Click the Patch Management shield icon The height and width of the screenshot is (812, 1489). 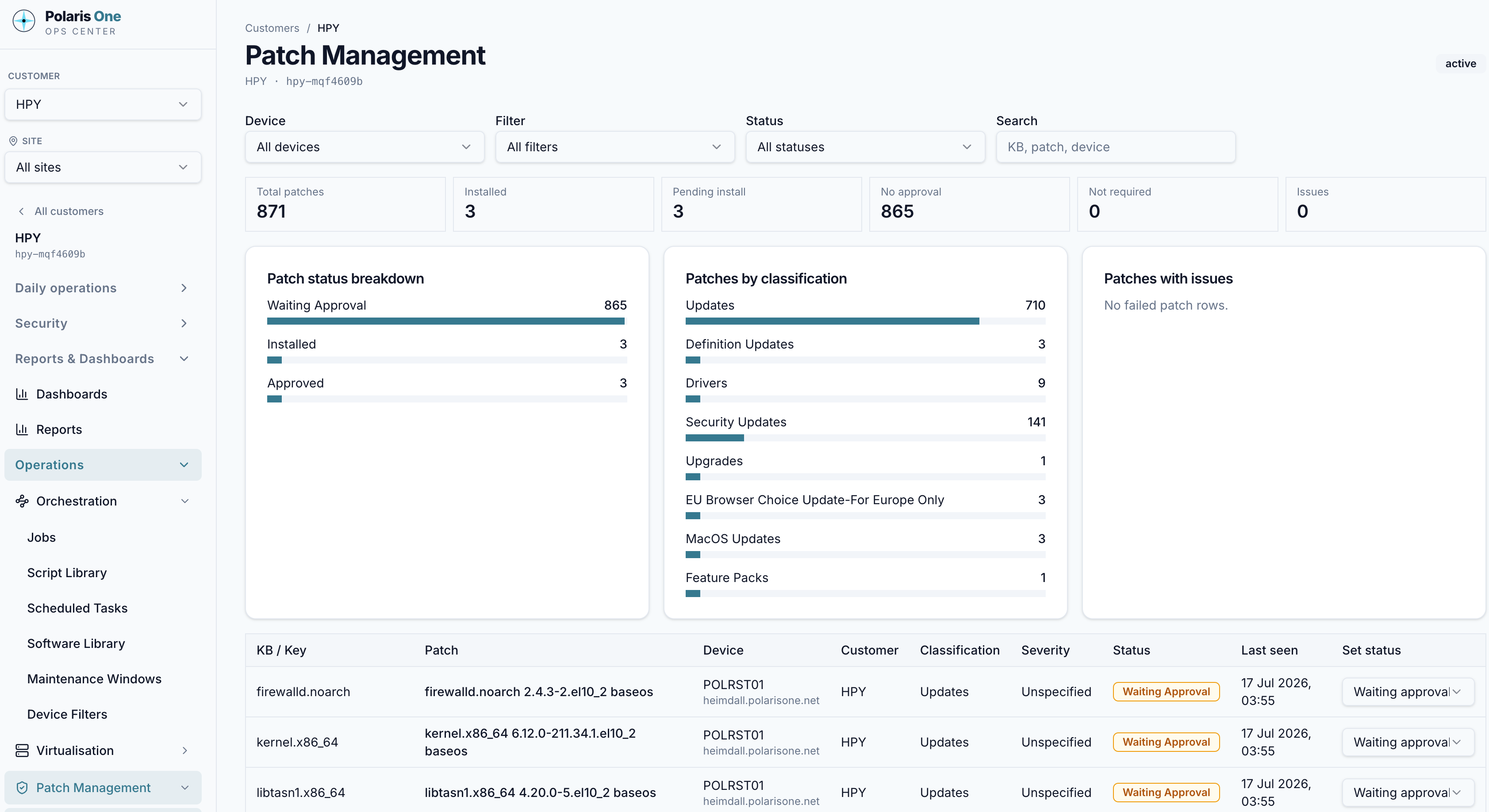[22, 787]
